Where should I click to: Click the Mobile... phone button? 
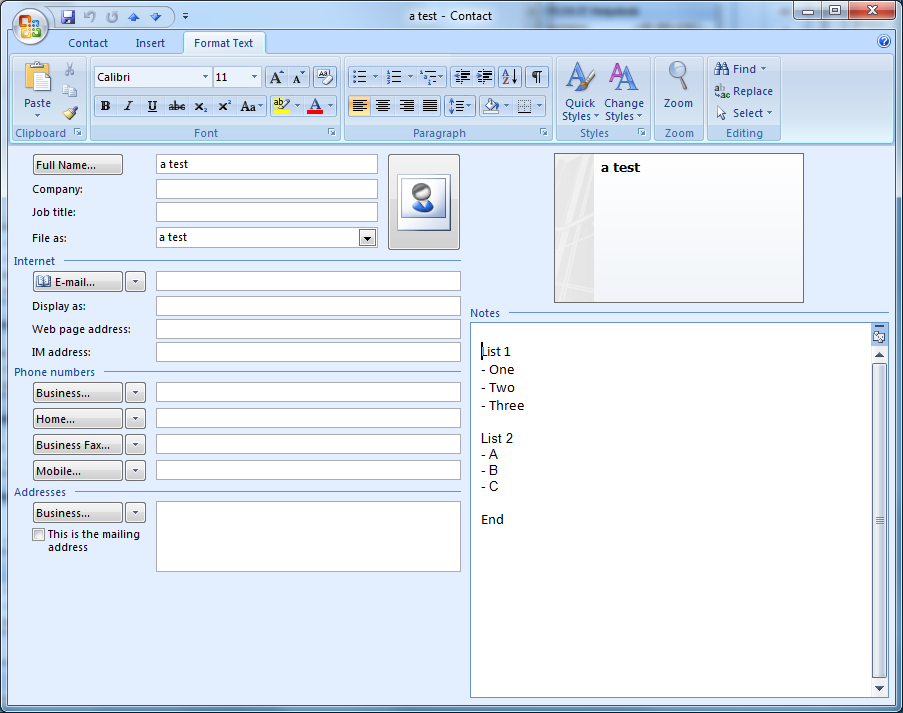pos(78,471)
